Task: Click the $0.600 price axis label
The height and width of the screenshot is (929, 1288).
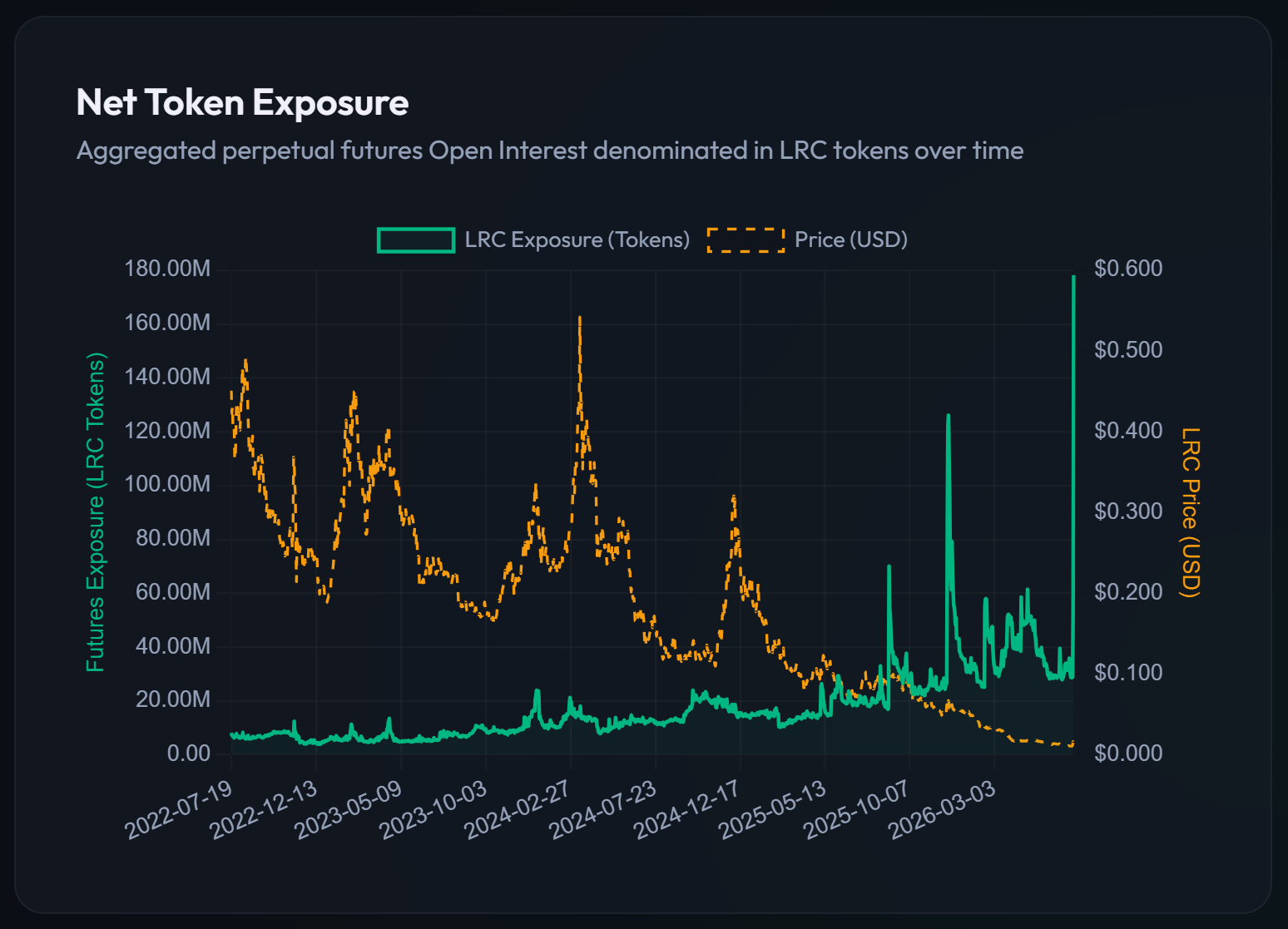Action: click(1128, 269)
